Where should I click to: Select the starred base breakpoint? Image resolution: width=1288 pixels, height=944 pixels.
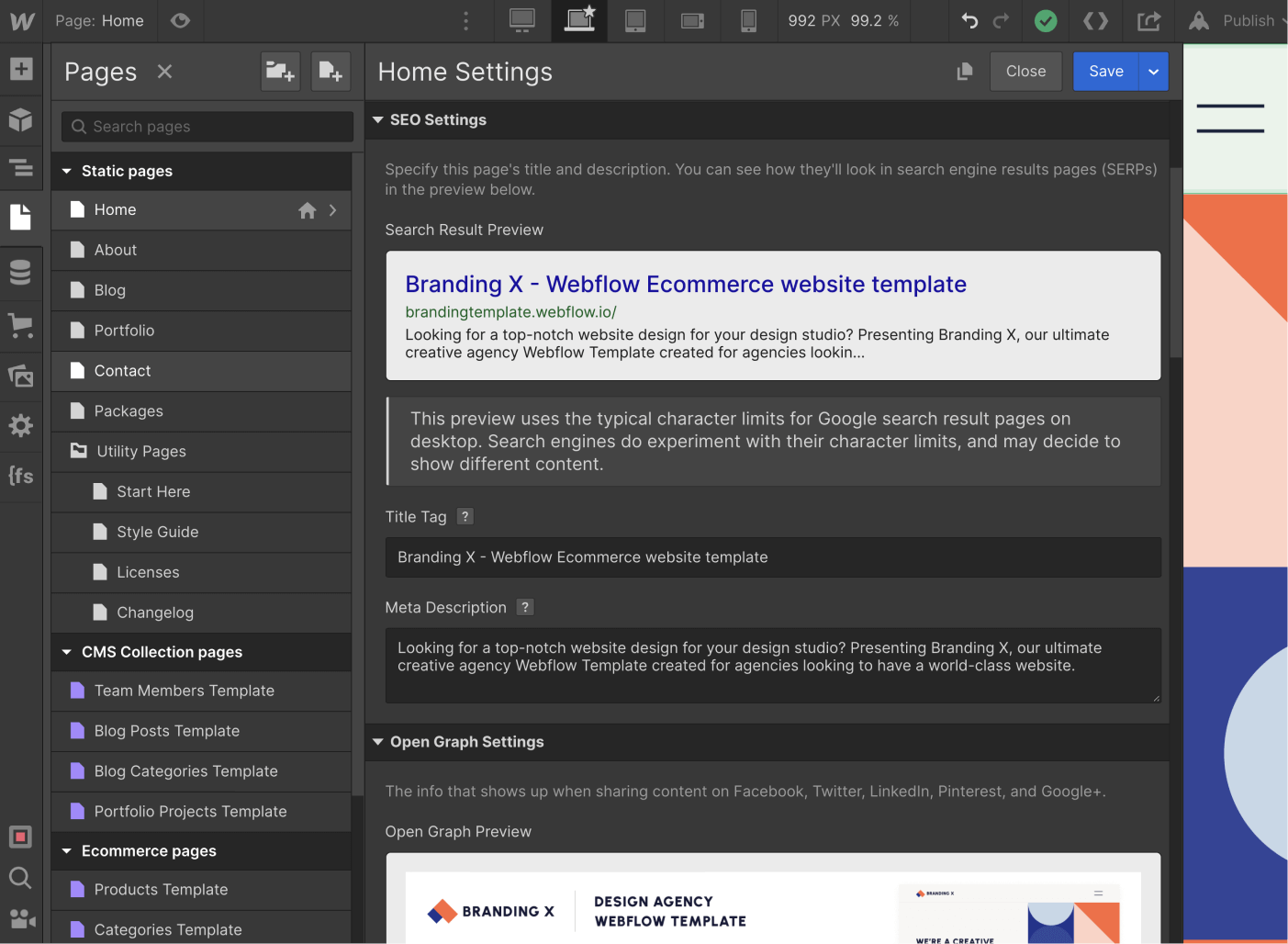click(579, 20)
